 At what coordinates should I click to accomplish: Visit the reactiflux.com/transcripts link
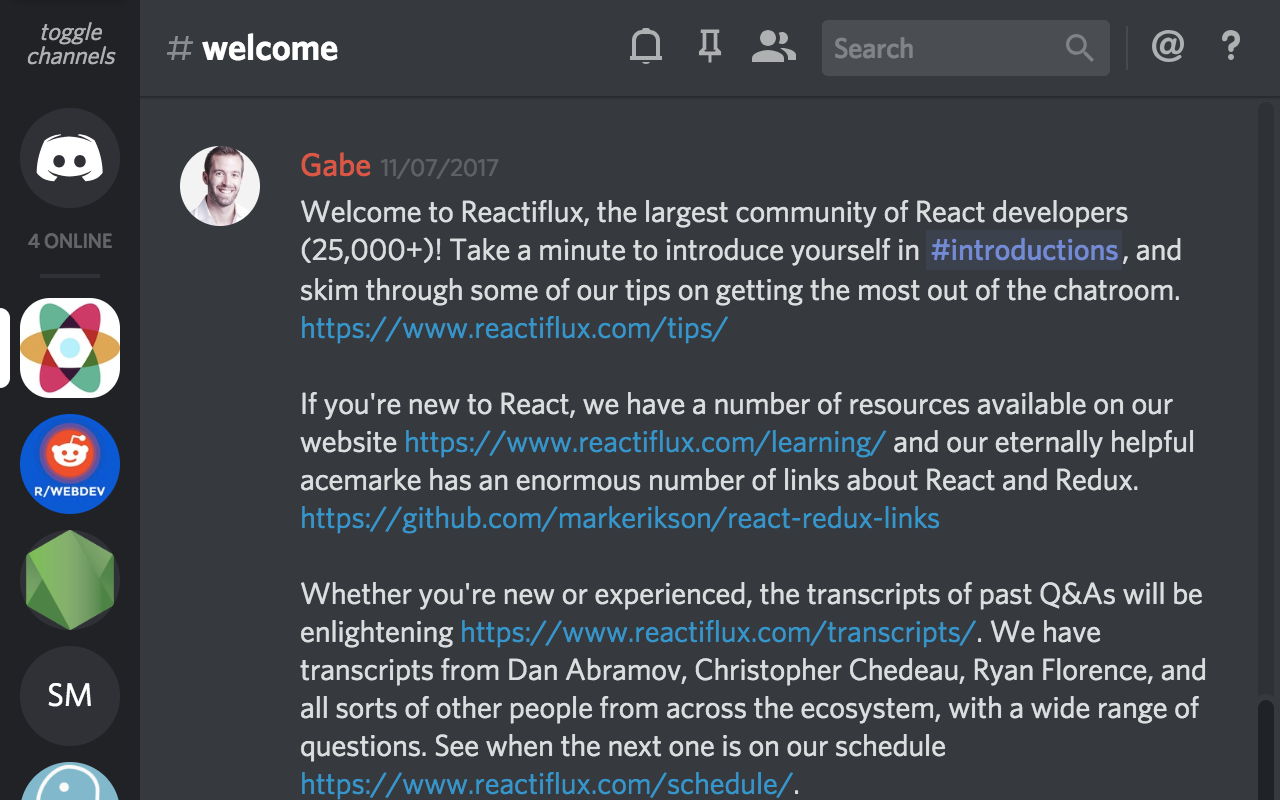click(717, 632)
